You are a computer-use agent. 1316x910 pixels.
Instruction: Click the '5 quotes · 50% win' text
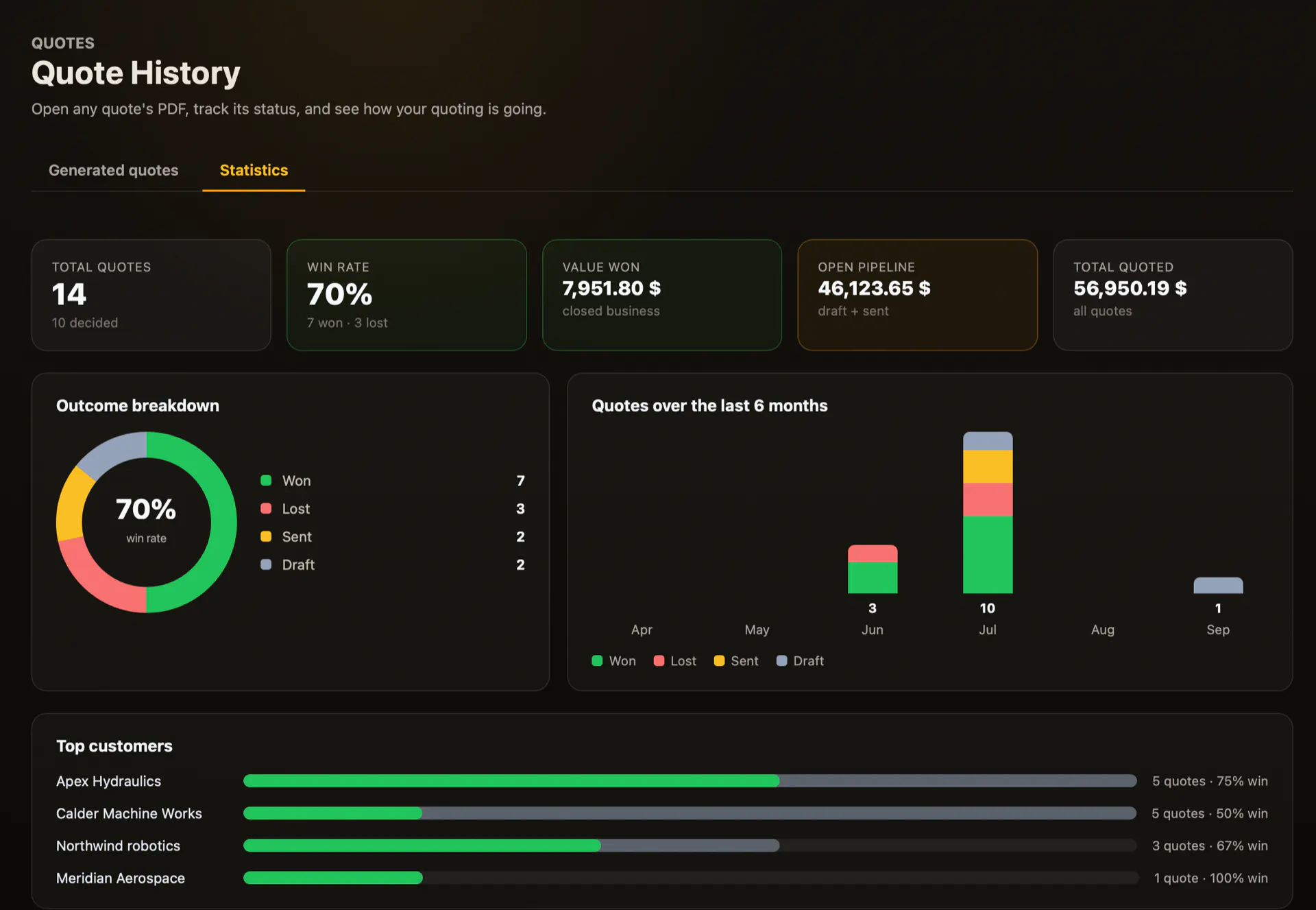point(1210,813)
